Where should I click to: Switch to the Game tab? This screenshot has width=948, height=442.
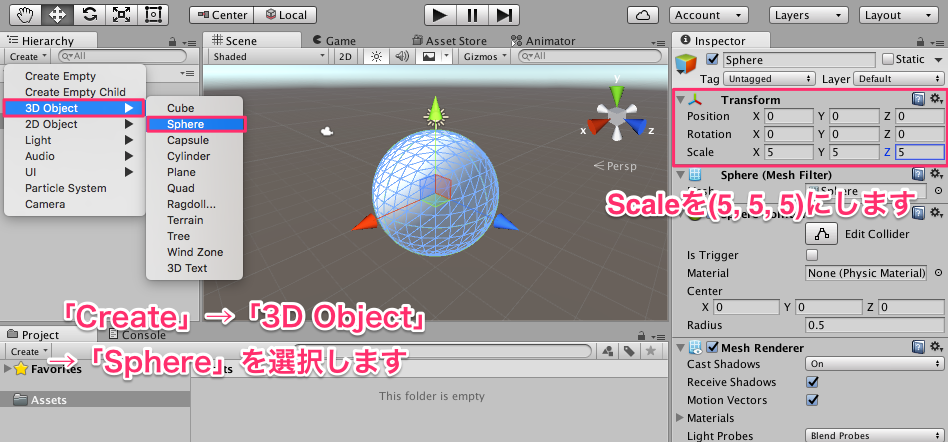point(334,41)
